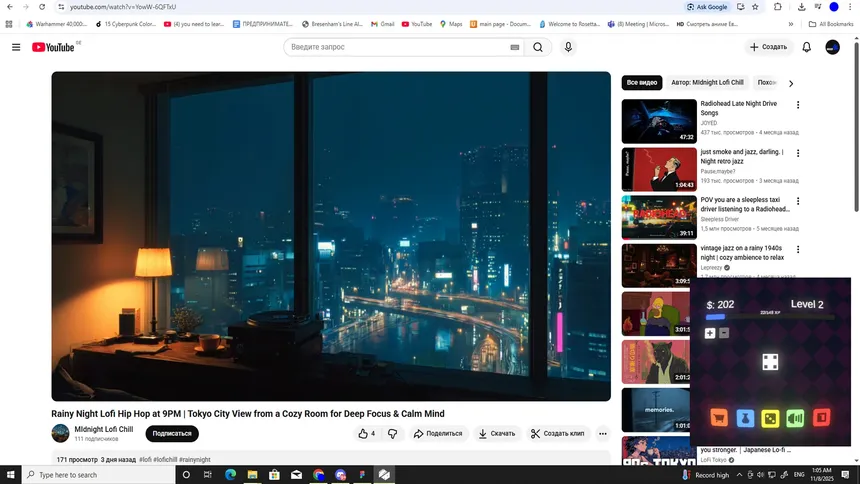Open the three-dot more actions menu under video

603,433
